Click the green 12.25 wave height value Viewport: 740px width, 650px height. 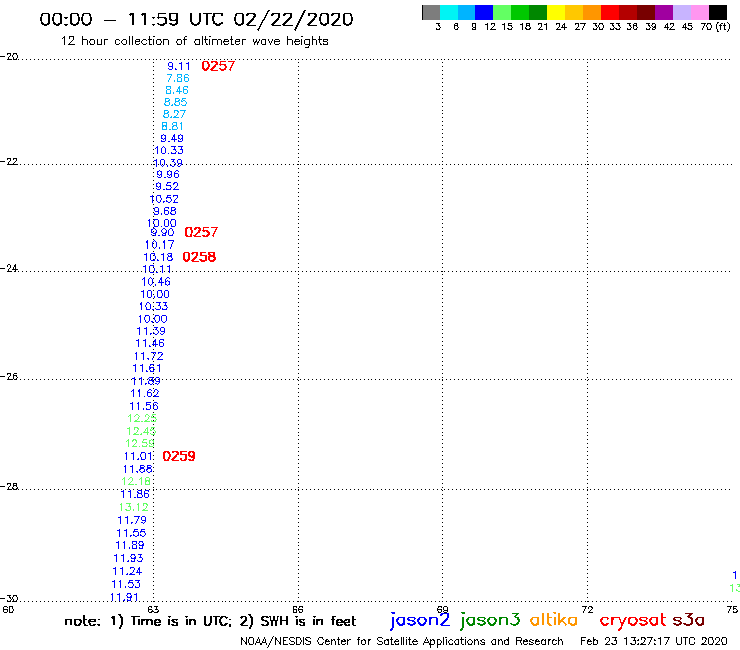click(142, 419)
